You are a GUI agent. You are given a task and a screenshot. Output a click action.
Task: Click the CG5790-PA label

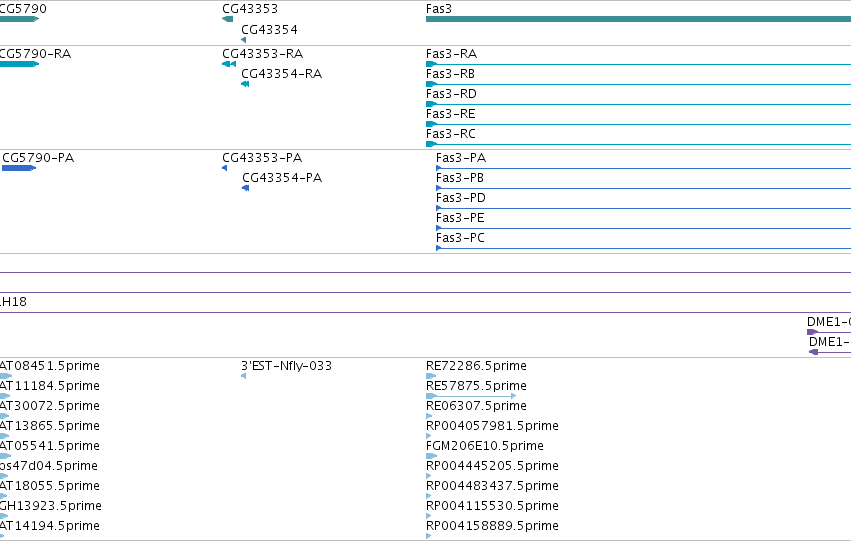pyautogui.click(x=38, y=158)
